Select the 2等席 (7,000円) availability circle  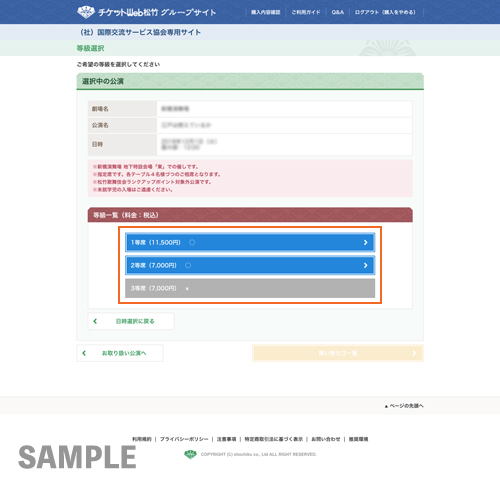tap(188, 265)
